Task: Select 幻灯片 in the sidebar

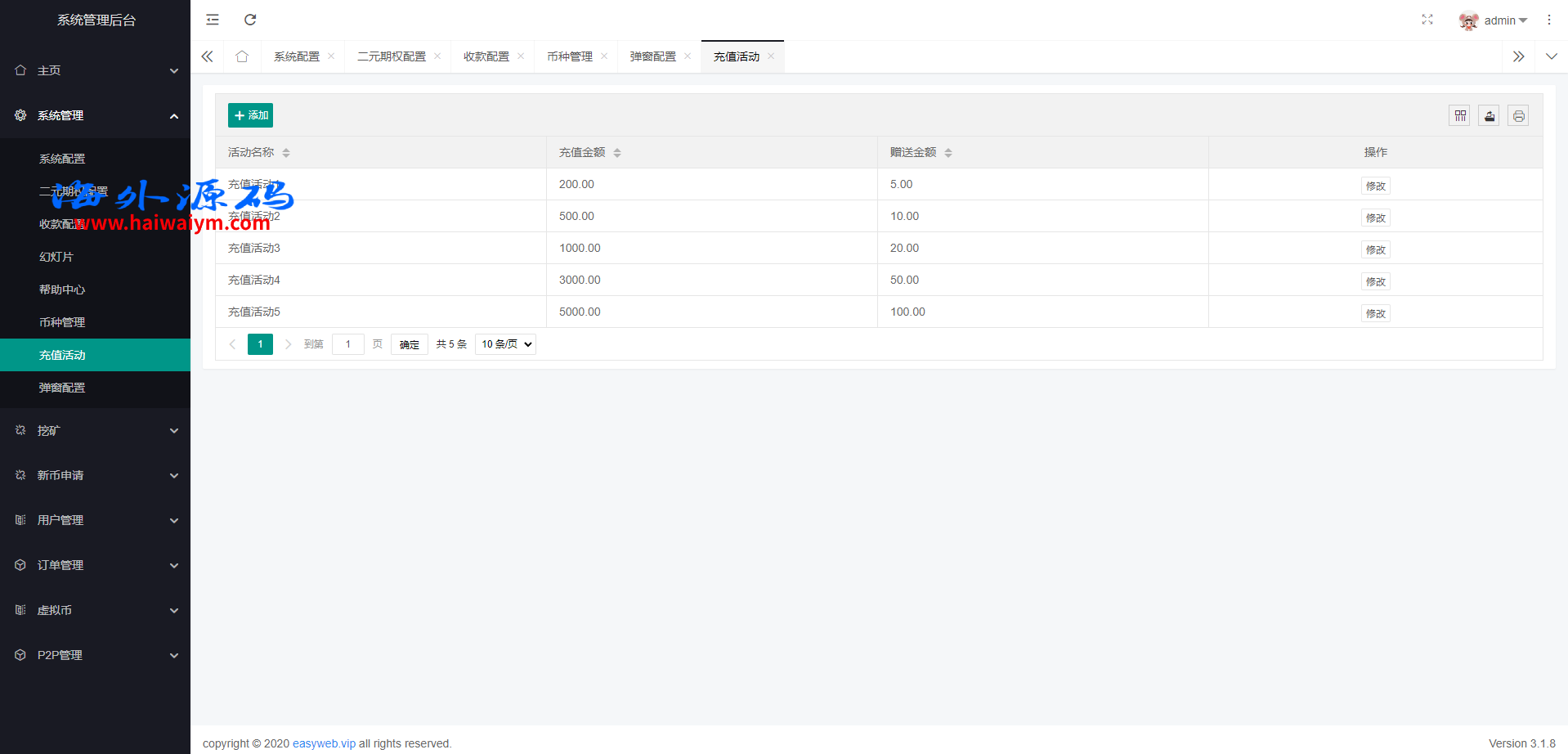Action: (56, 257)
